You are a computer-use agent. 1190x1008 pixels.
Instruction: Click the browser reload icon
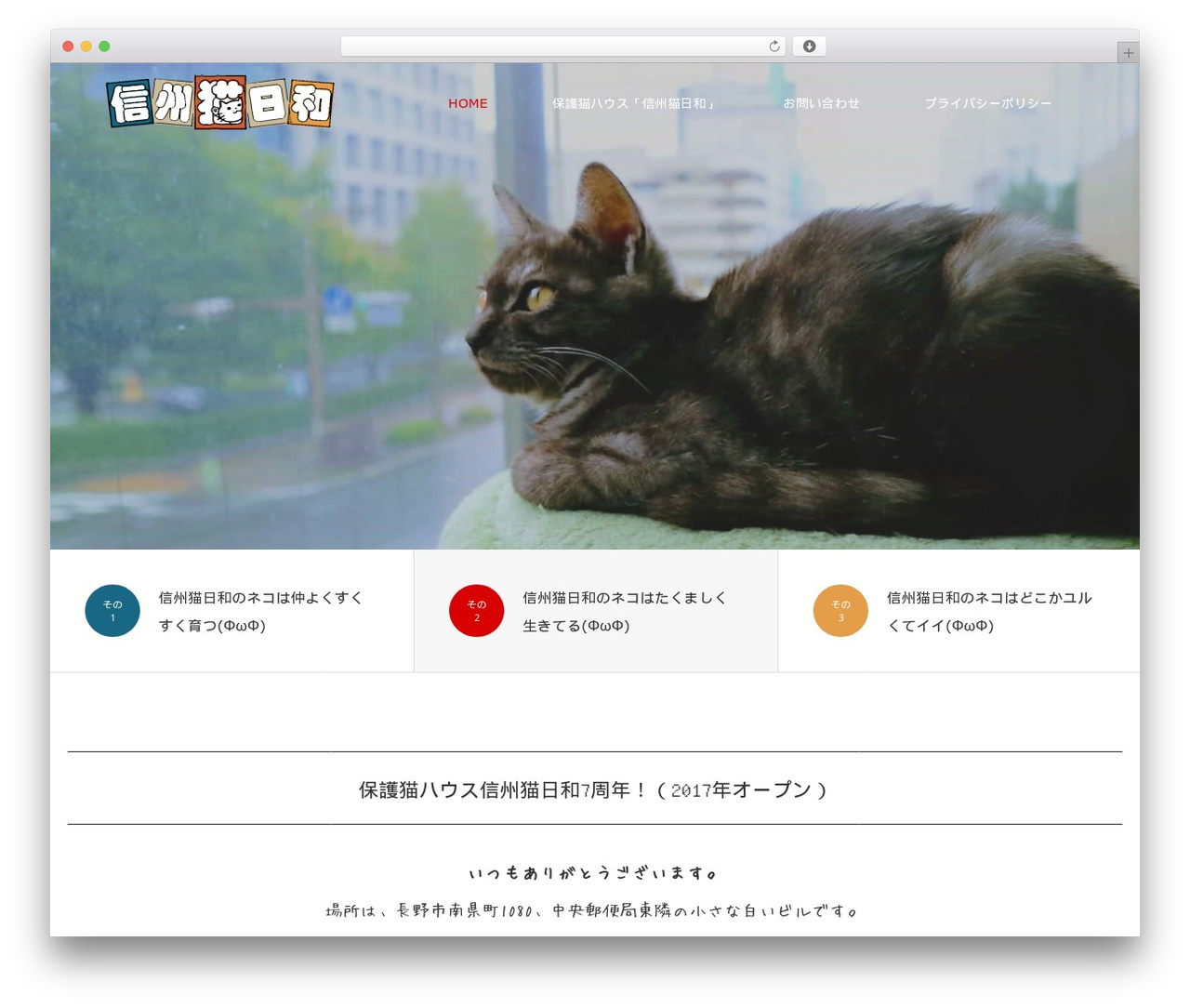[x=774, y=46]
